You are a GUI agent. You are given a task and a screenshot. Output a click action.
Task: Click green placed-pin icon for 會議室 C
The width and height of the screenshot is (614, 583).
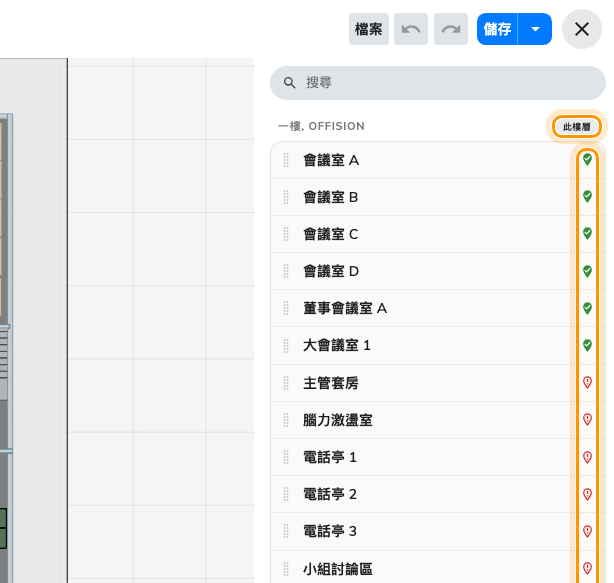tap(587, 233)
